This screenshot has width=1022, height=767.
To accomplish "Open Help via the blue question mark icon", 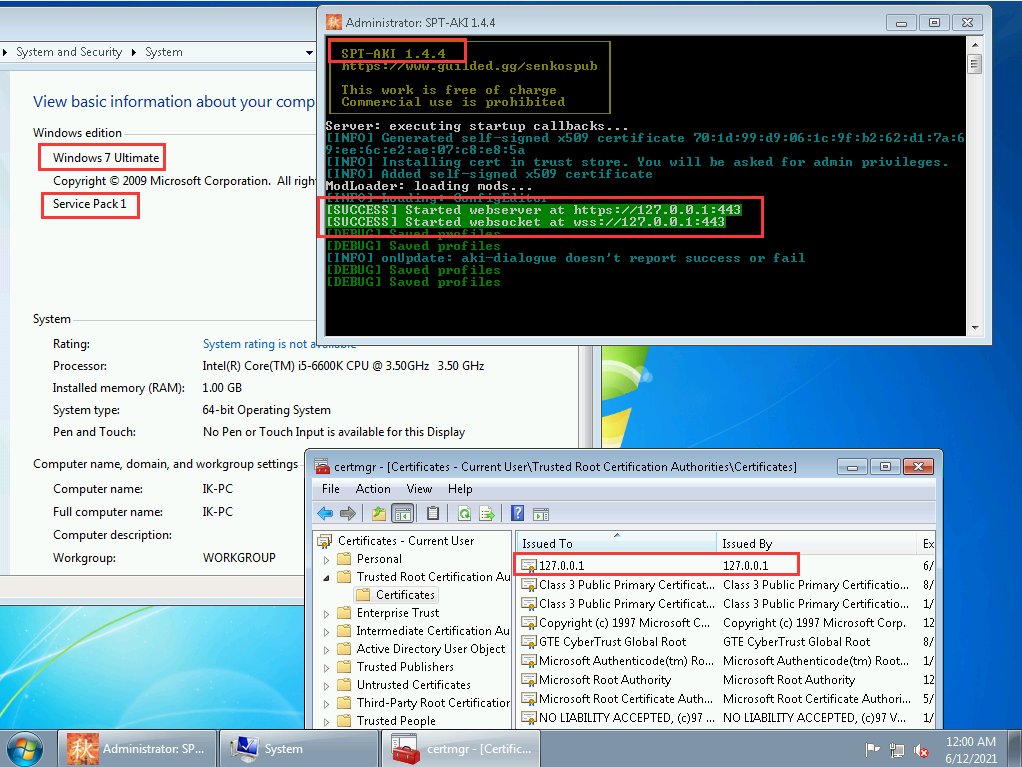I will [x=518, y=514].
